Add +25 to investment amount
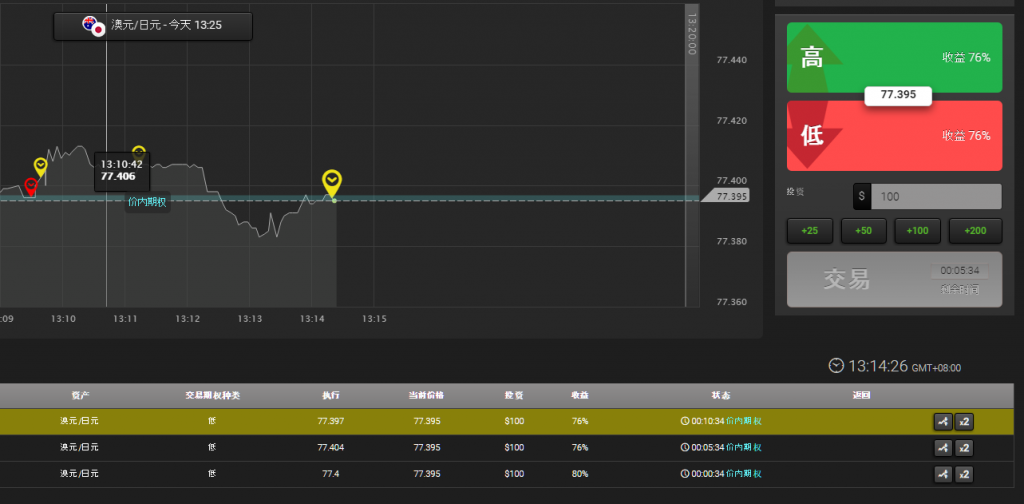The width and height of the screenshot is (1024, 504). (810, 231)
